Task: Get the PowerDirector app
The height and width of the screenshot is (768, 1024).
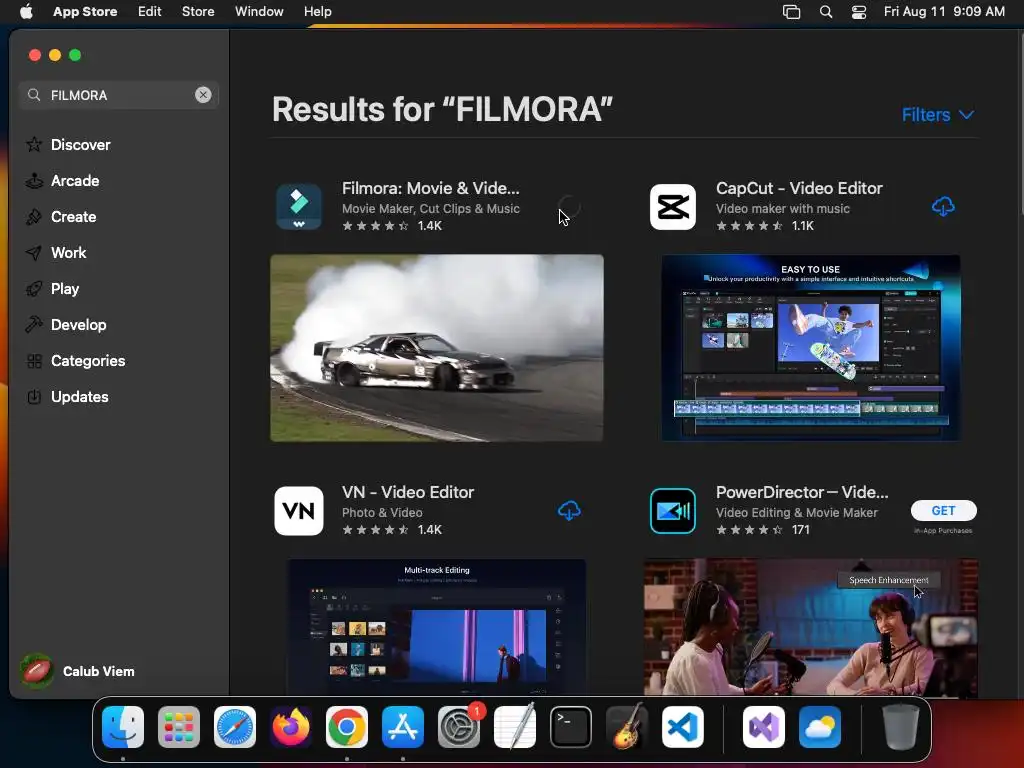Action: pos(944,510)
